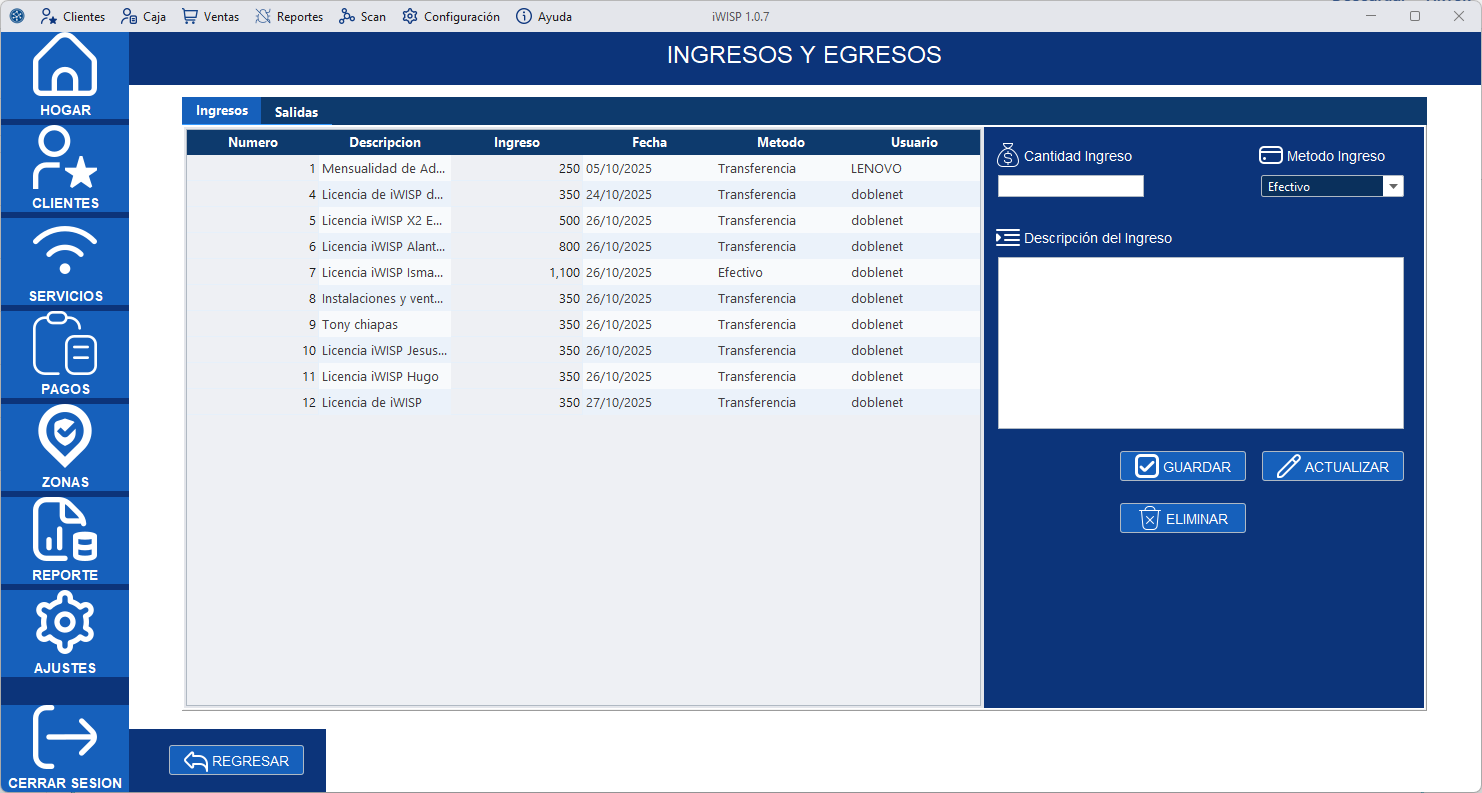This screenshot has width=1482, height=793.
Task: Click the money bag Cantidad Ingreso icon
Action: point(1009,155)
